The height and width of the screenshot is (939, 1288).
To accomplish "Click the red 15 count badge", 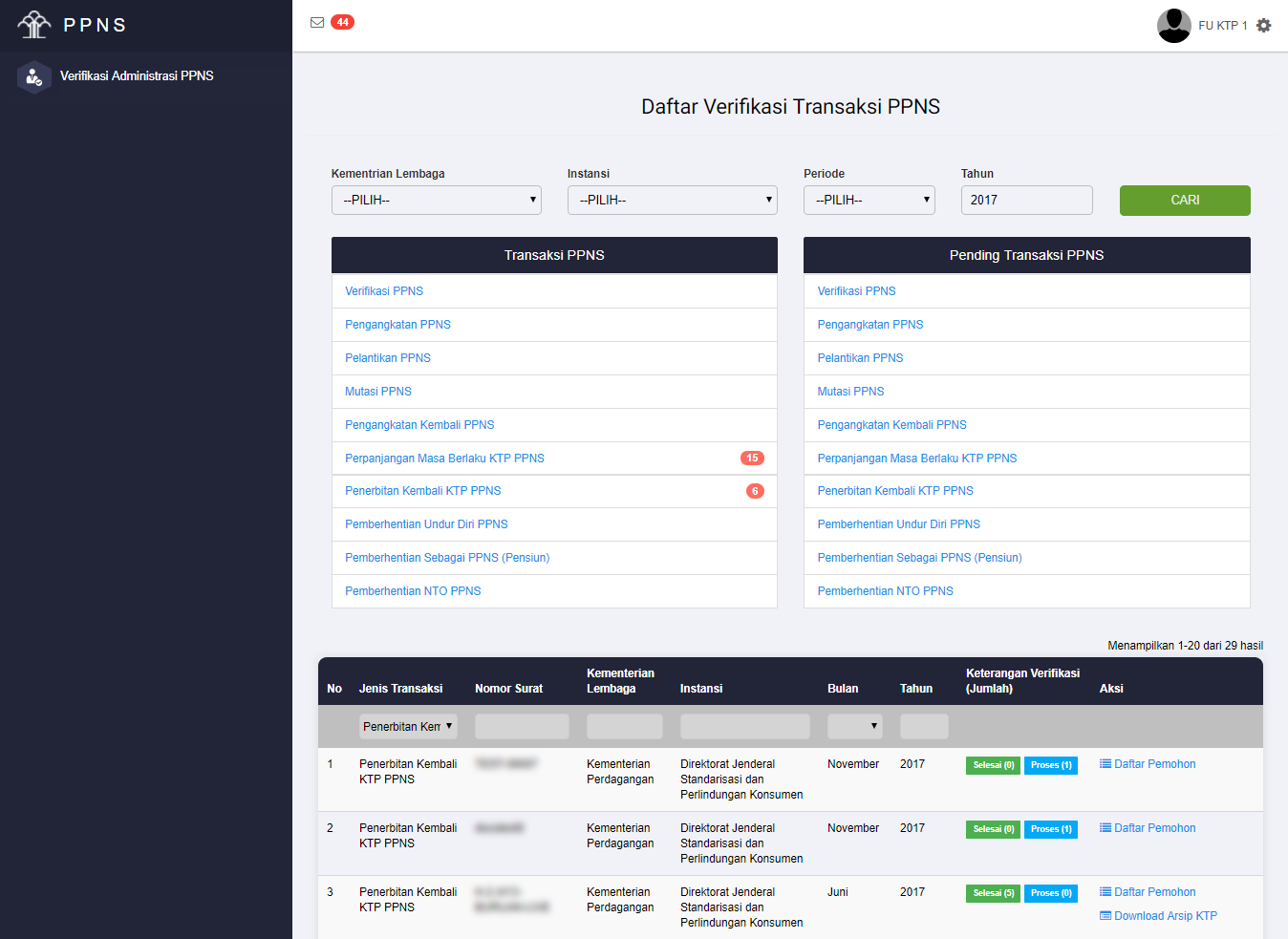I will [752, 459].
